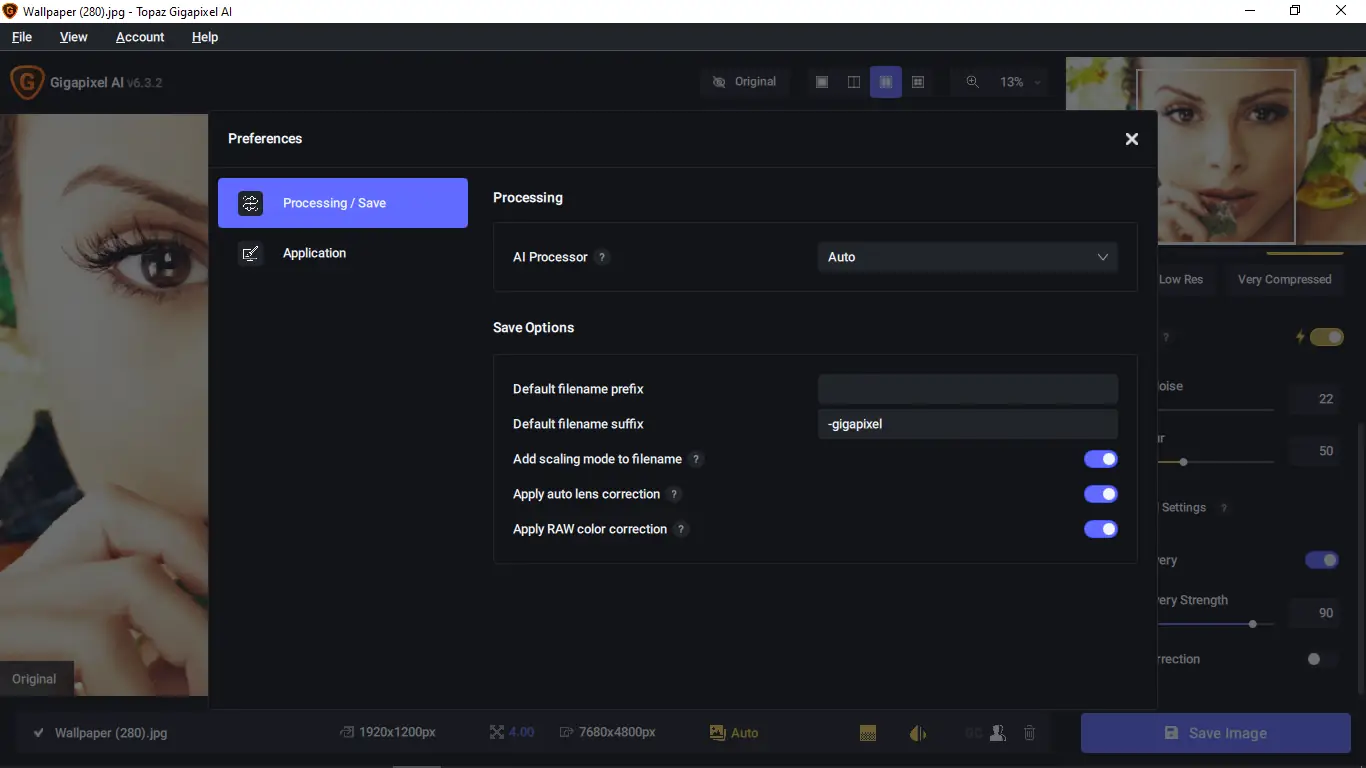This screenshot has height=768, width=1366.
Task: Show help for RAW color correction
Action: 681,529
